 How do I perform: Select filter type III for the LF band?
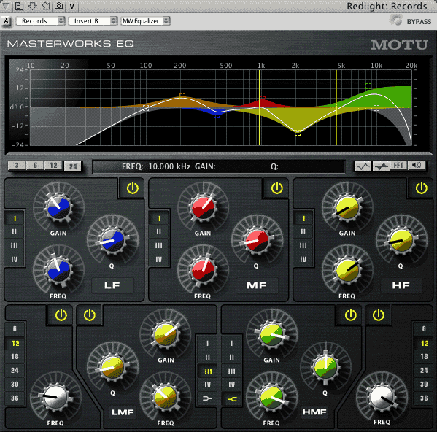[15, 246]
